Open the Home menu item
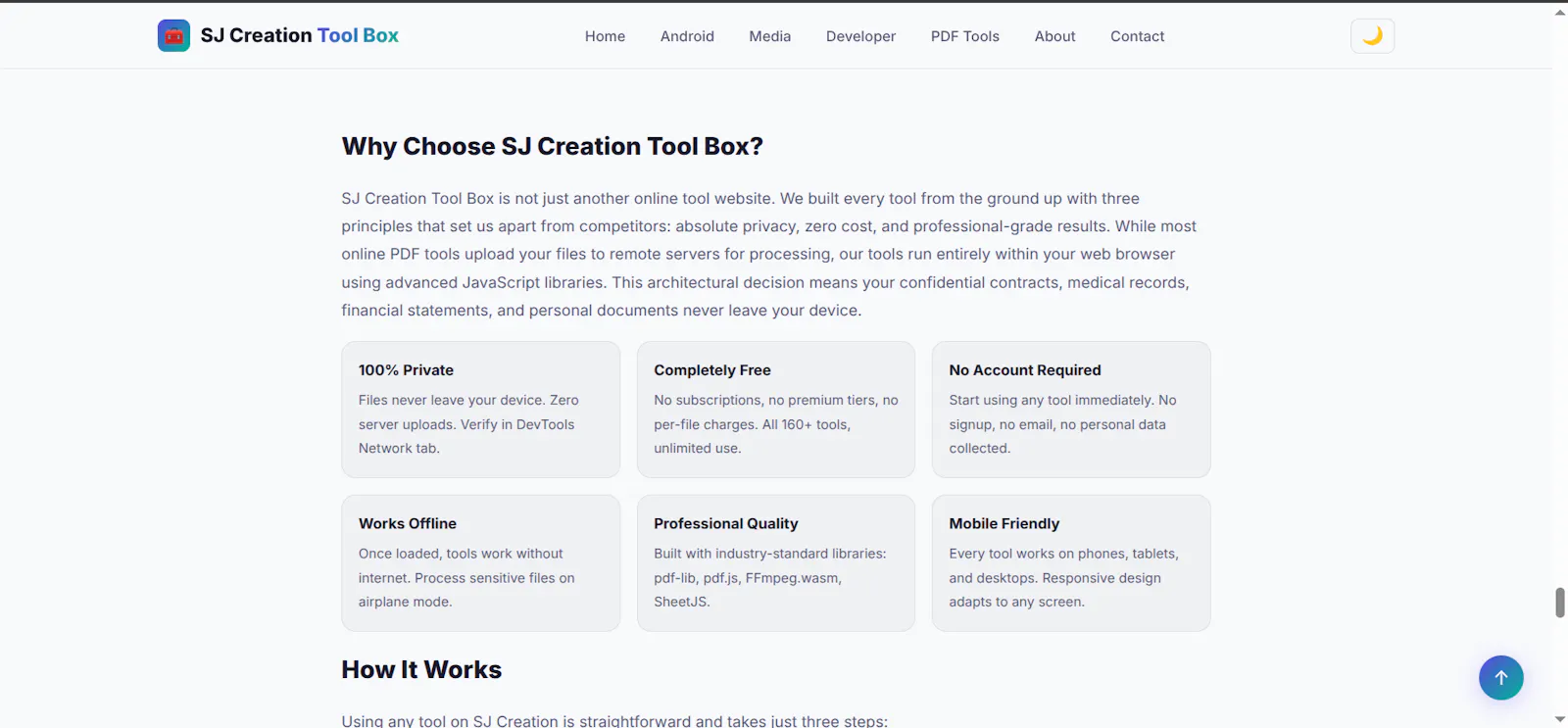The image size is (1568, 728). (x=605, y=36)
